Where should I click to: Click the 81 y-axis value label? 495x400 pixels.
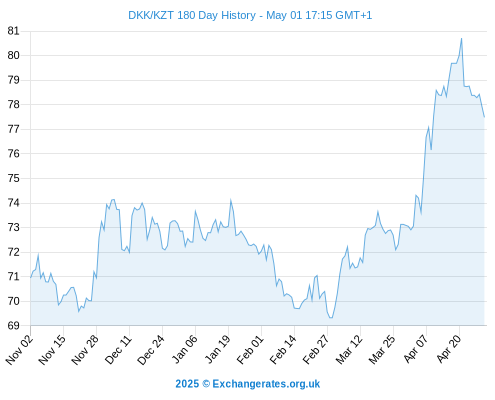(13, 31)
